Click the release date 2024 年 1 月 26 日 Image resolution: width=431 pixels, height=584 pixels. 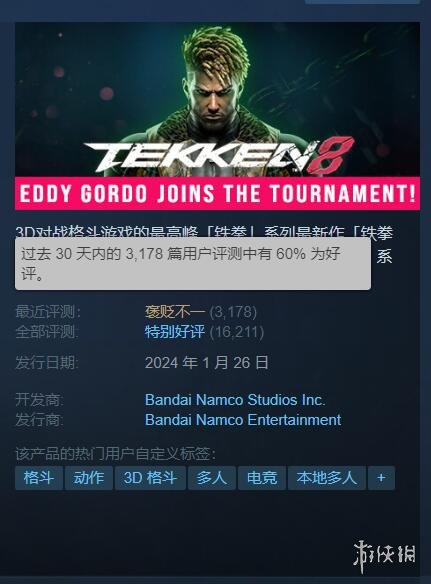coord(207,362)
